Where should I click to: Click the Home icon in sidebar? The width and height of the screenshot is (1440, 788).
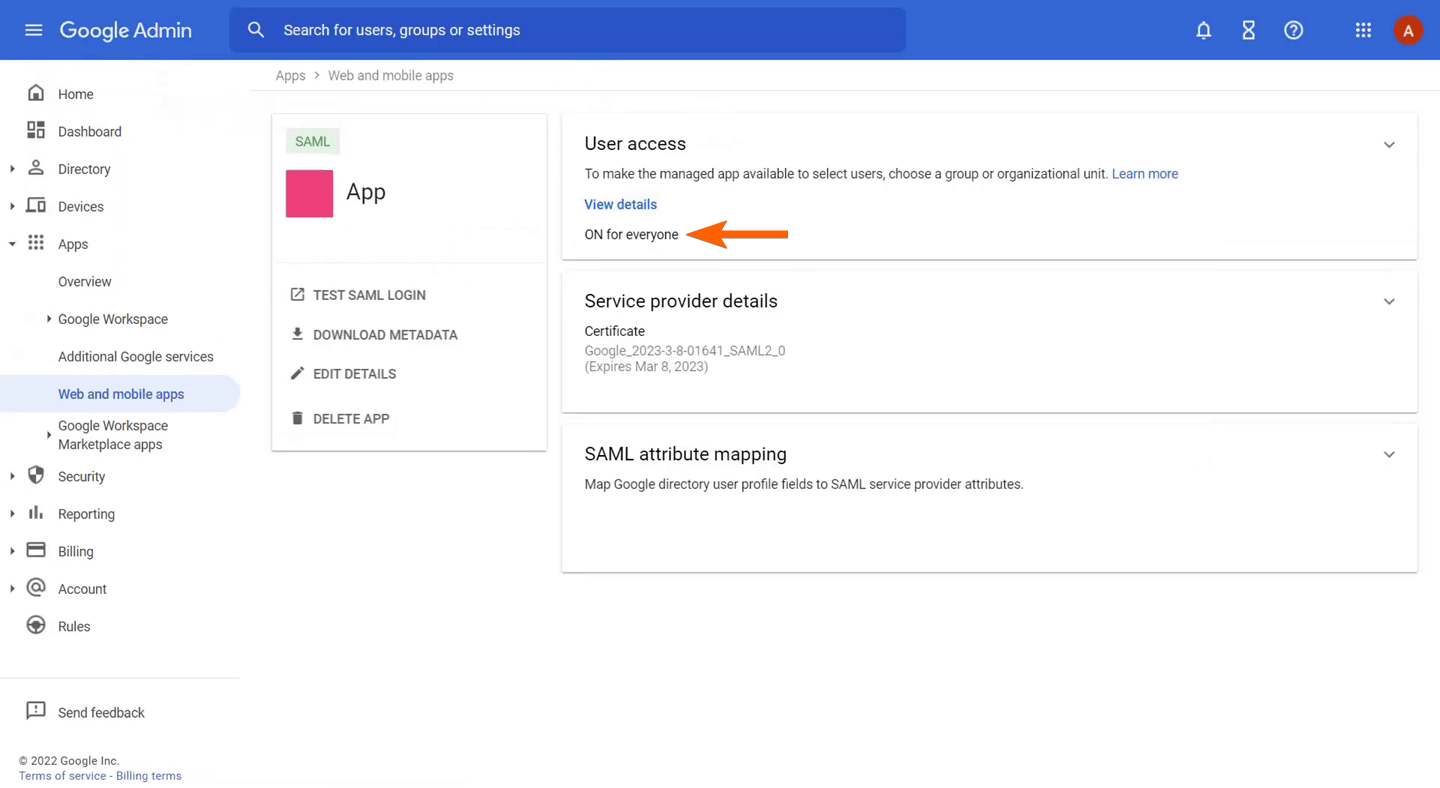tap(36, 93)
